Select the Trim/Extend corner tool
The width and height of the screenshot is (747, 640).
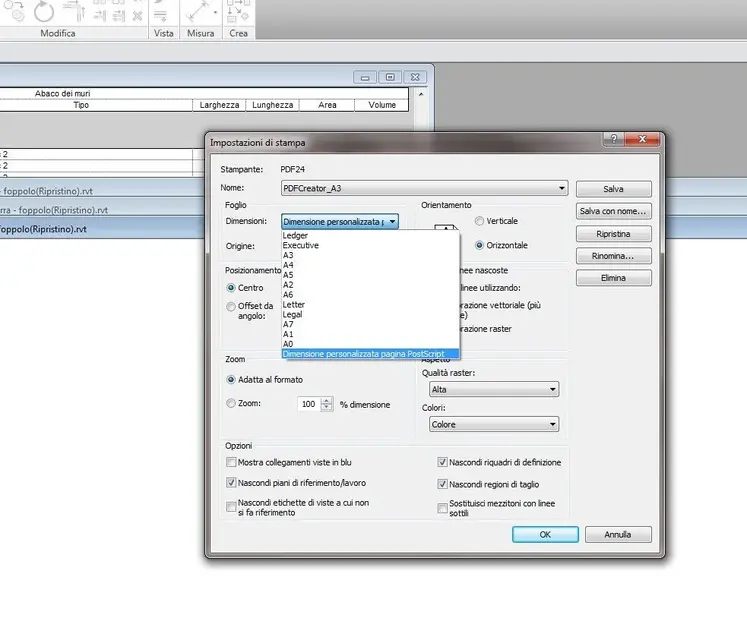click(x=74, y=11)
